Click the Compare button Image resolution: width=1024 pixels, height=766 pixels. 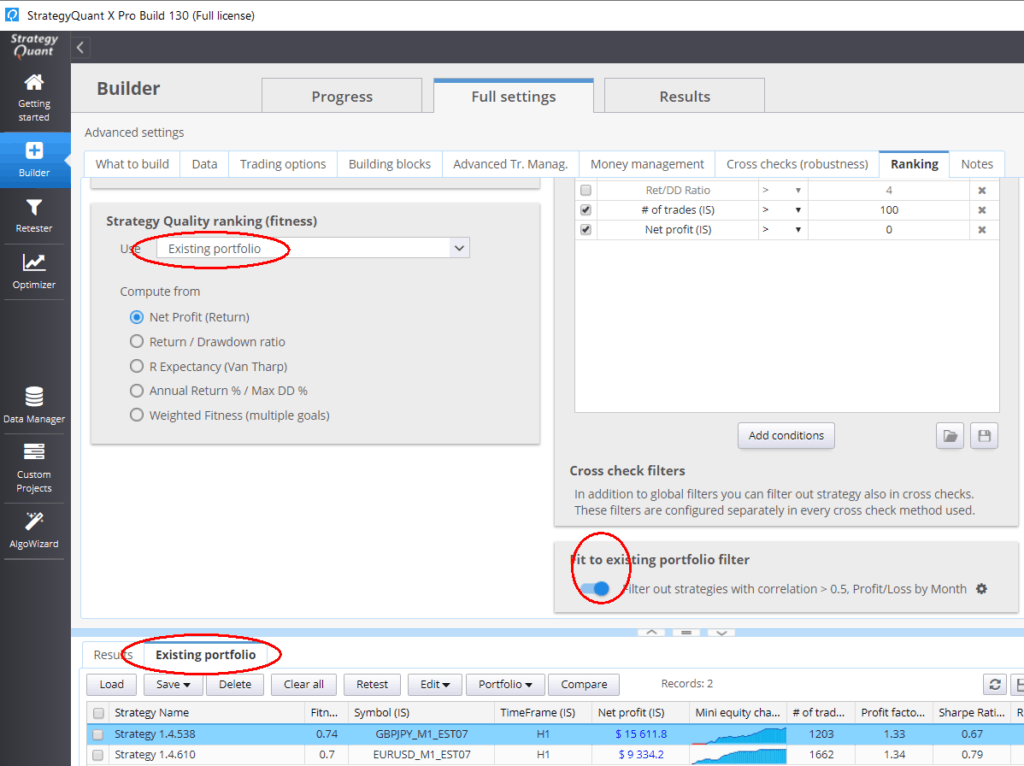click(x=584, y=684)
